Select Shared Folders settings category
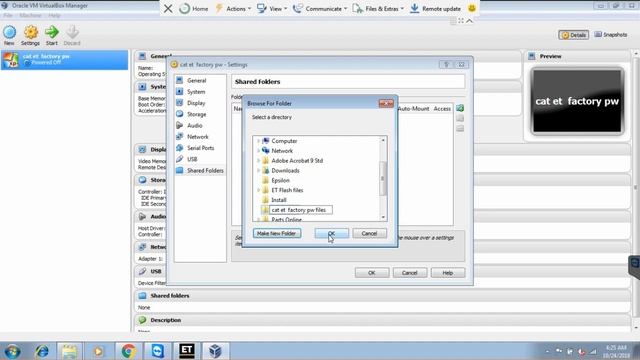This screenshot has width=640, height=360. (200, 170)
